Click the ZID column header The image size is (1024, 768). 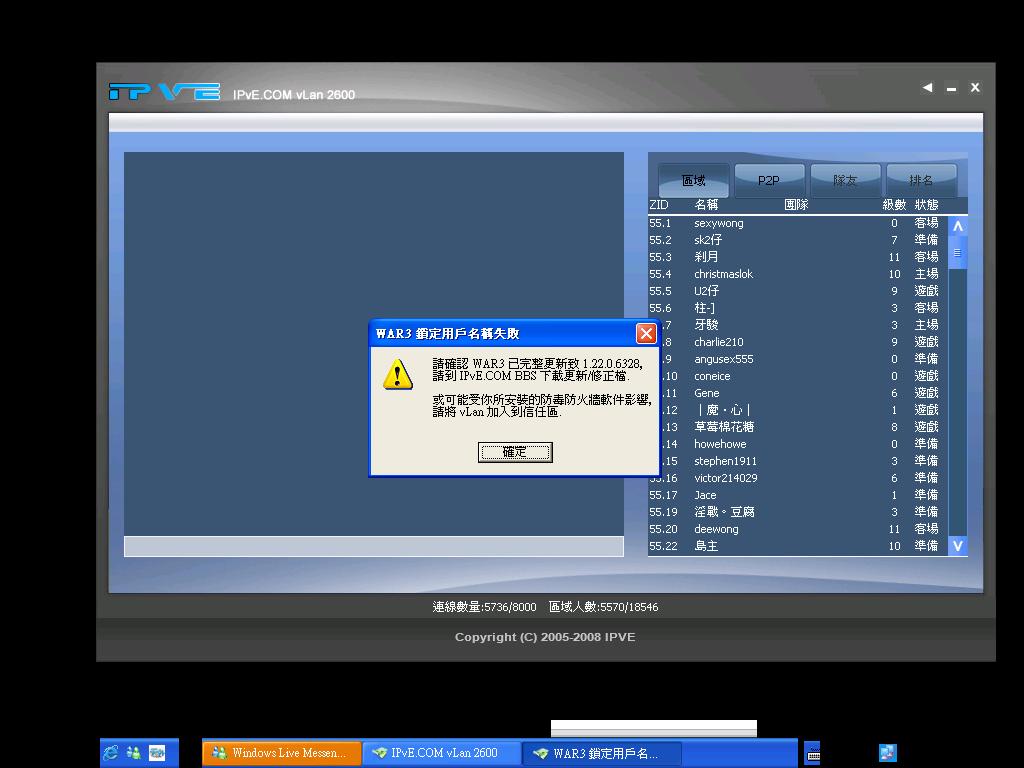[x=659, y=205]
